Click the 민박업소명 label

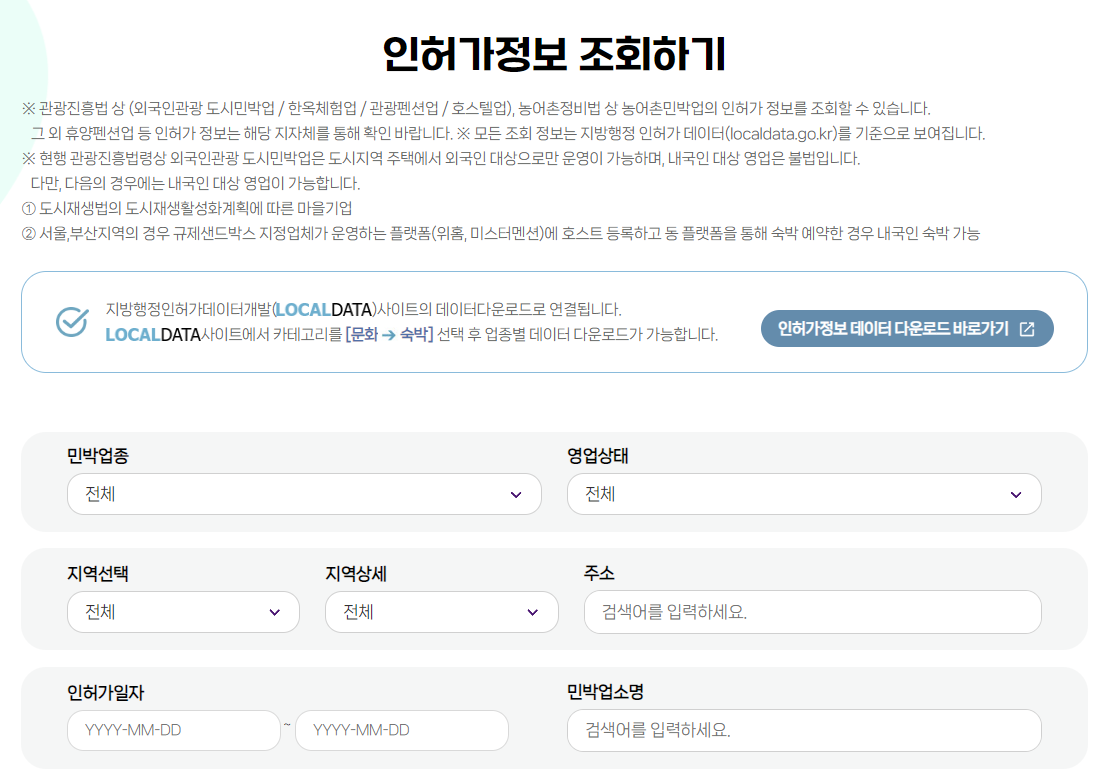coord(605,691)
